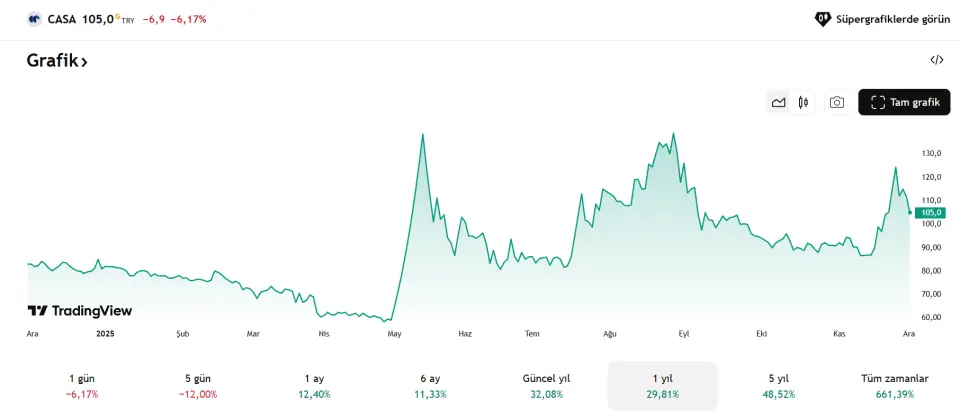Click the CASA ticker name in header

click(62, 19)
